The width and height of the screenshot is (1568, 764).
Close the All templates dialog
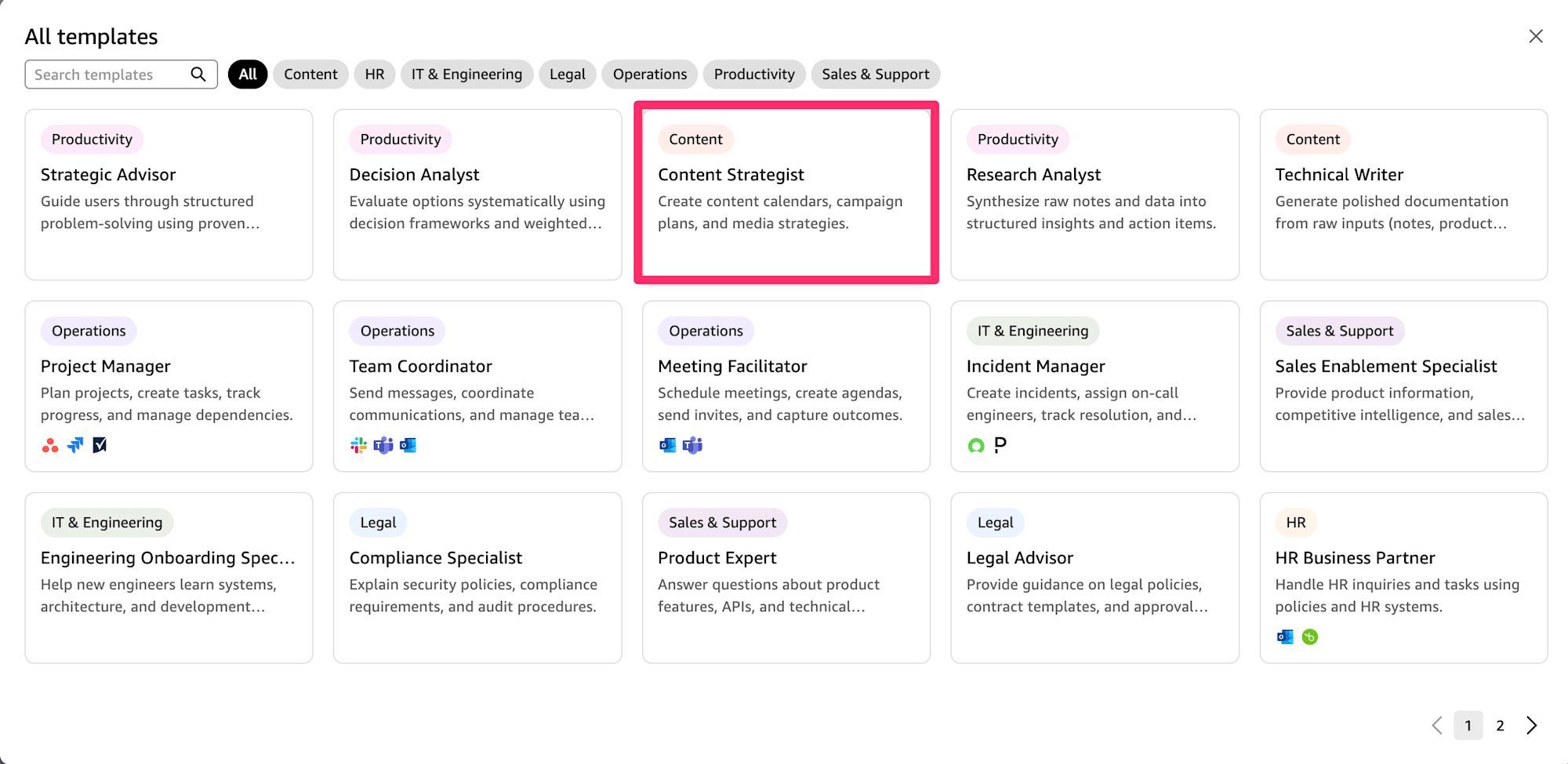[1535, 37]
